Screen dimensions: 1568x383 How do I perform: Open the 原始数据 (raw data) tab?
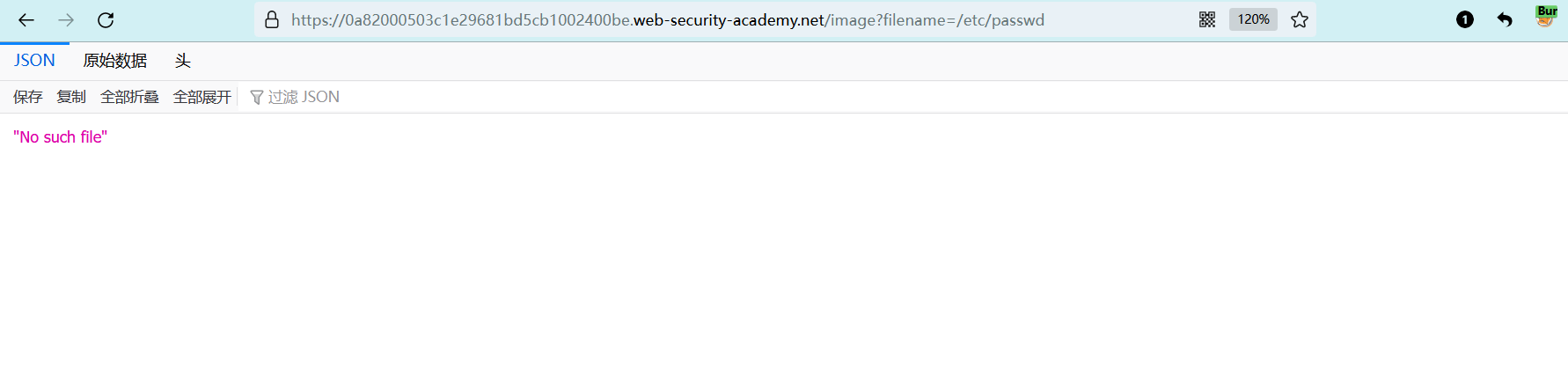115,61
